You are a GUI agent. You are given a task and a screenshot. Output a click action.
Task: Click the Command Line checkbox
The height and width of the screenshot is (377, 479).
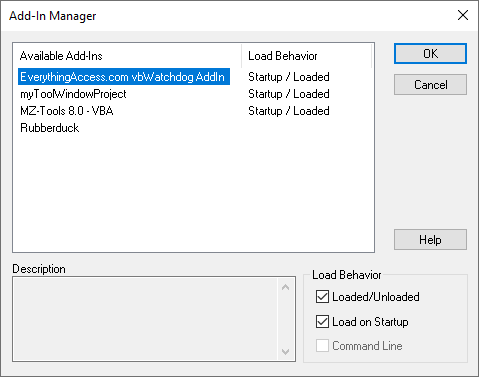point(322,346)
